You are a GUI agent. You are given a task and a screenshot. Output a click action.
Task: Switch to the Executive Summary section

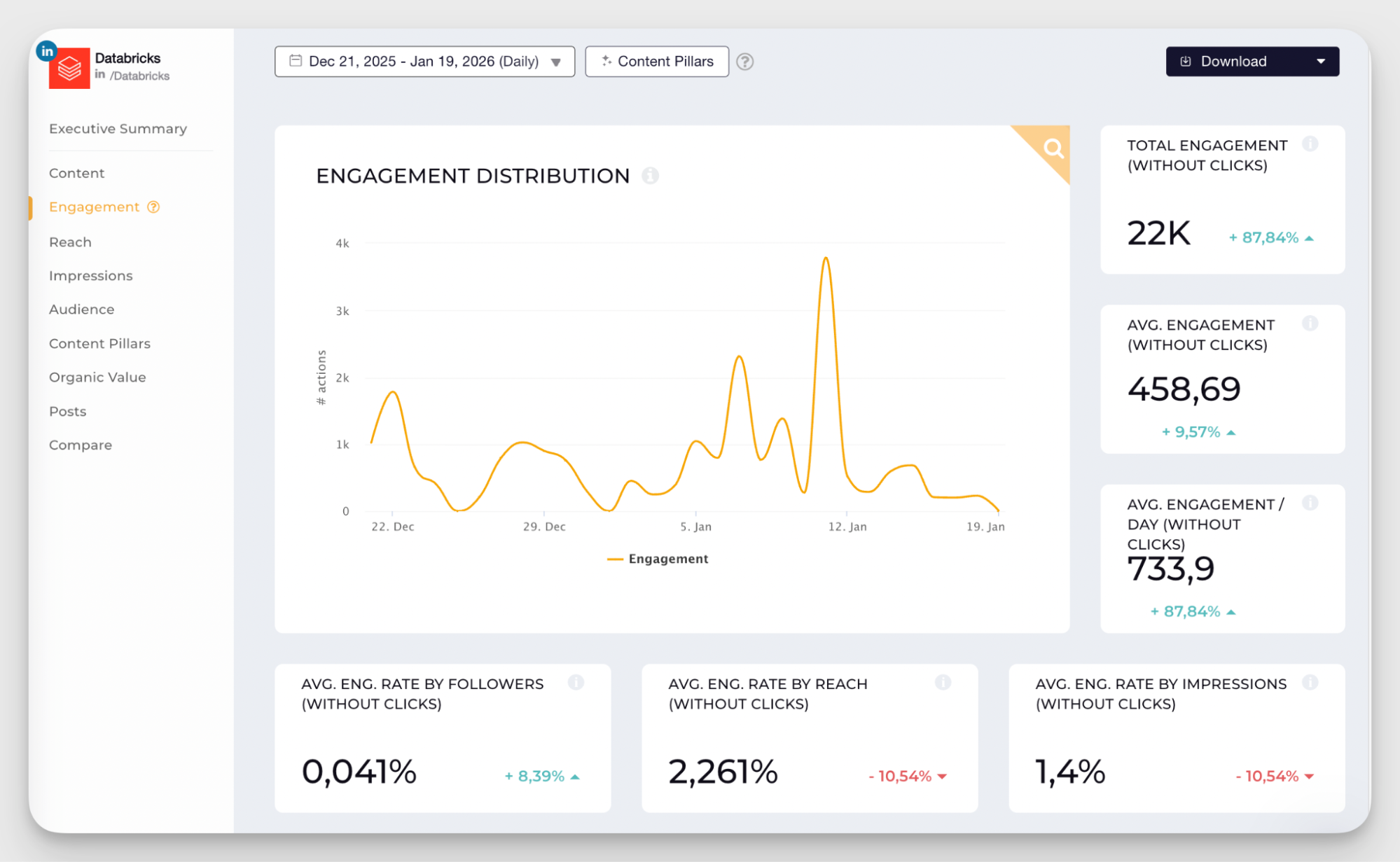tap(118, 129)
